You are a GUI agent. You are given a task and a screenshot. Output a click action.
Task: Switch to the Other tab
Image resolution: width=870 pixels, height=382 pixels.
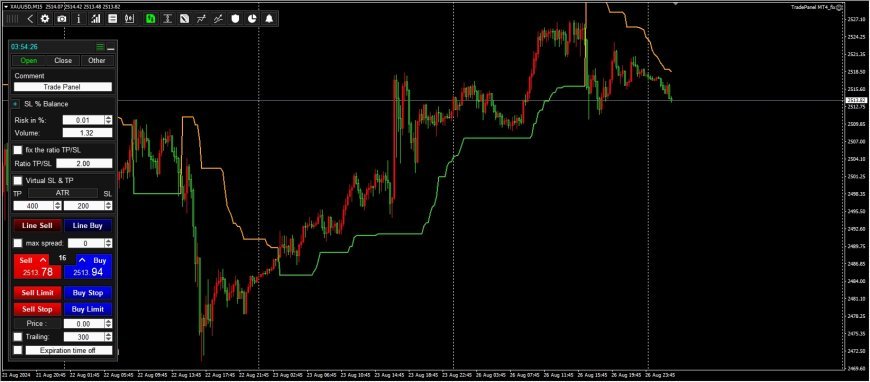coord(97,61)
